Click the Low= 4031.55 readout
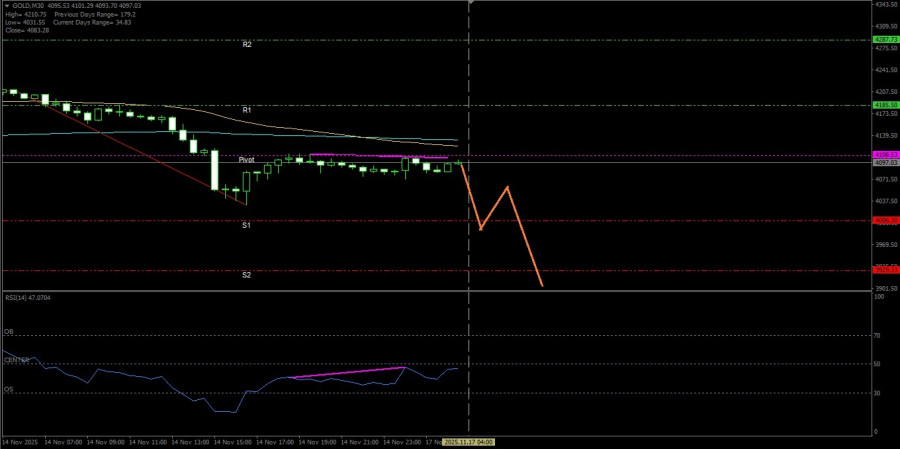The height and width of the screenshot is (449, 900). click(x=25, y=22)
